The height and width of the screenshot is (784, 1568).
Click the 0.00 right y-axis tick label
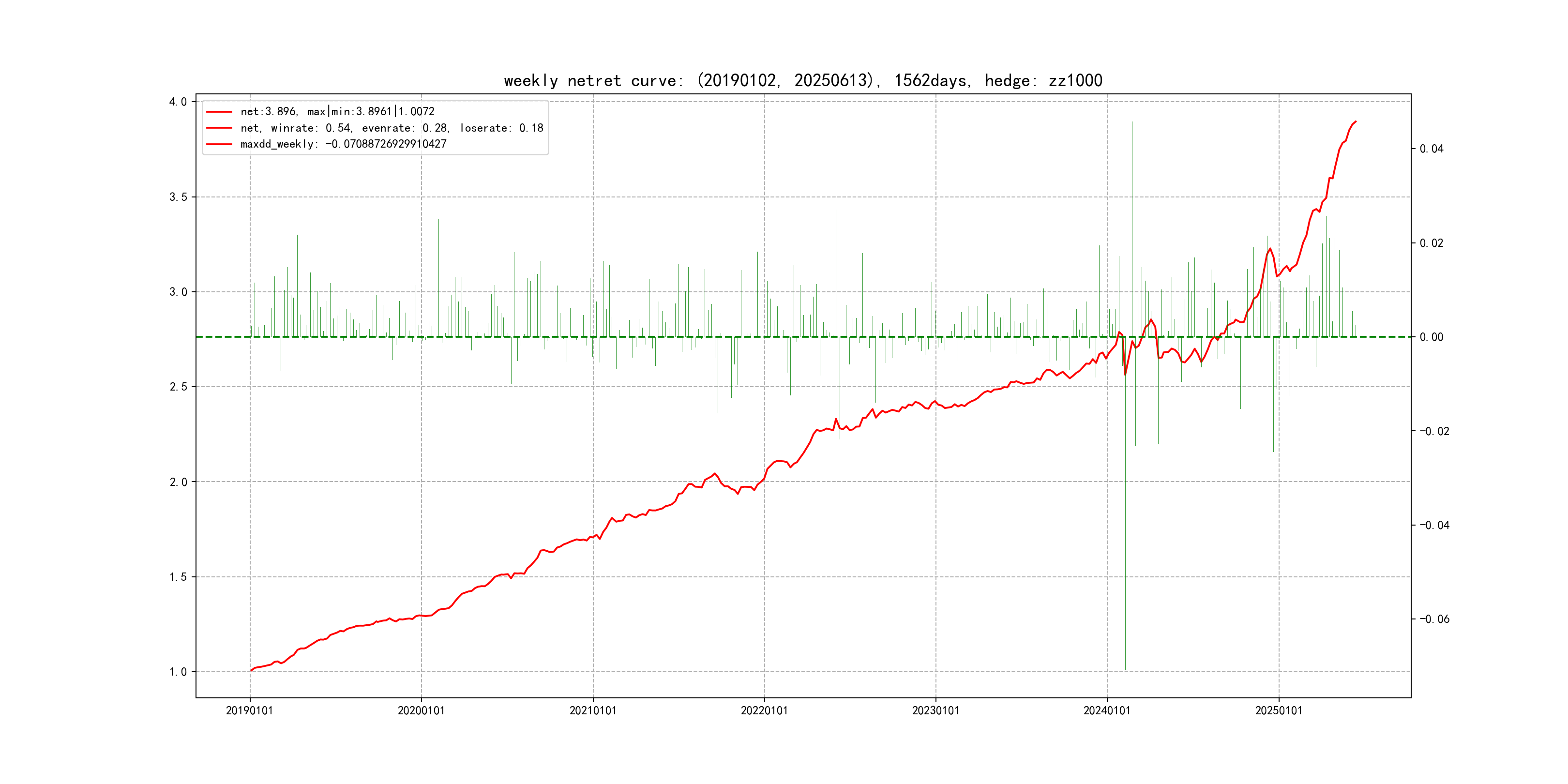click(x=1431, y=337)
